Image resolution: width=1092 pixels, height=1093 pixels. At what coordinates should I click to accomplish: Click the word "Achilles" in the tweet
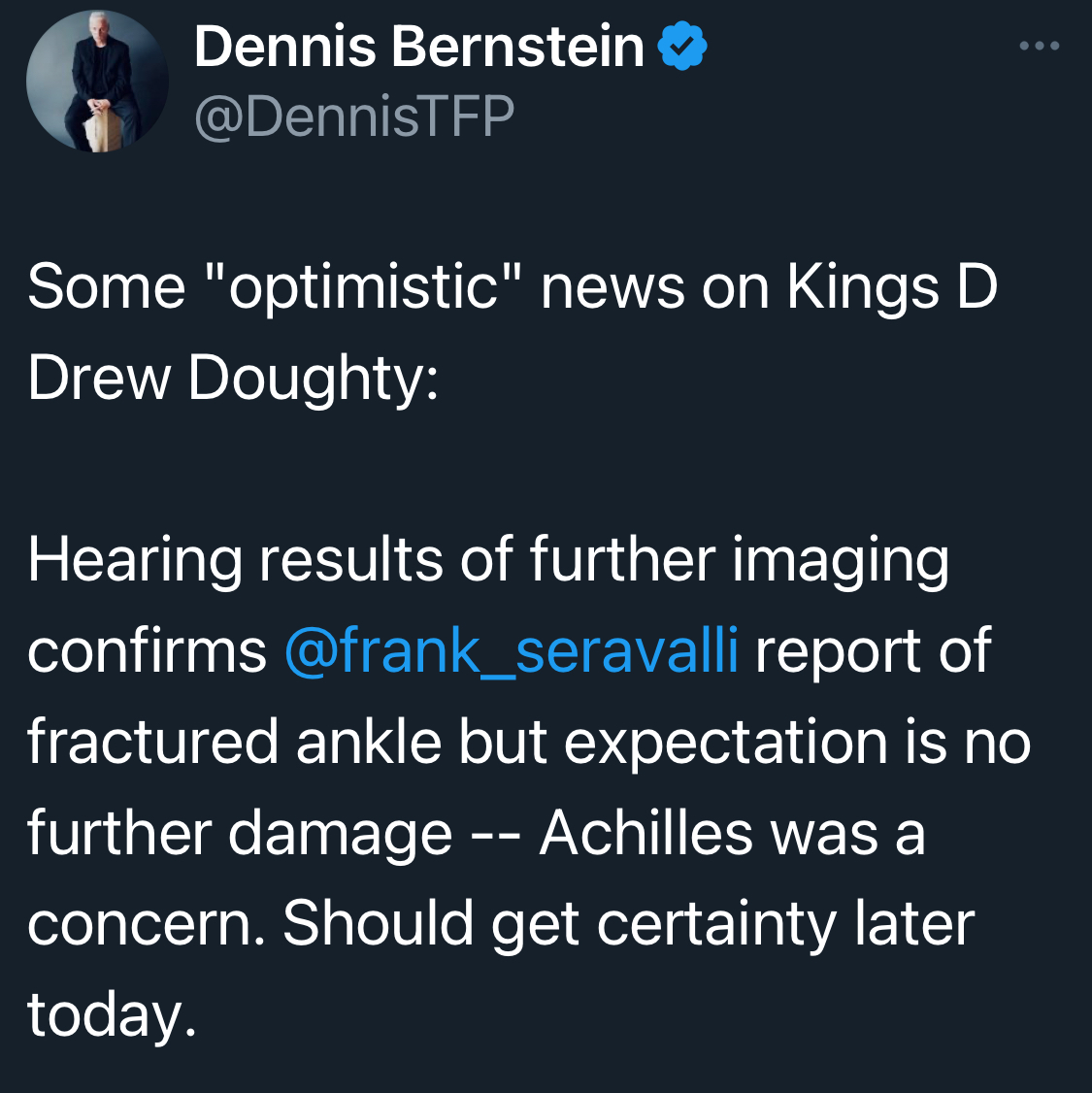coord(646,834)
